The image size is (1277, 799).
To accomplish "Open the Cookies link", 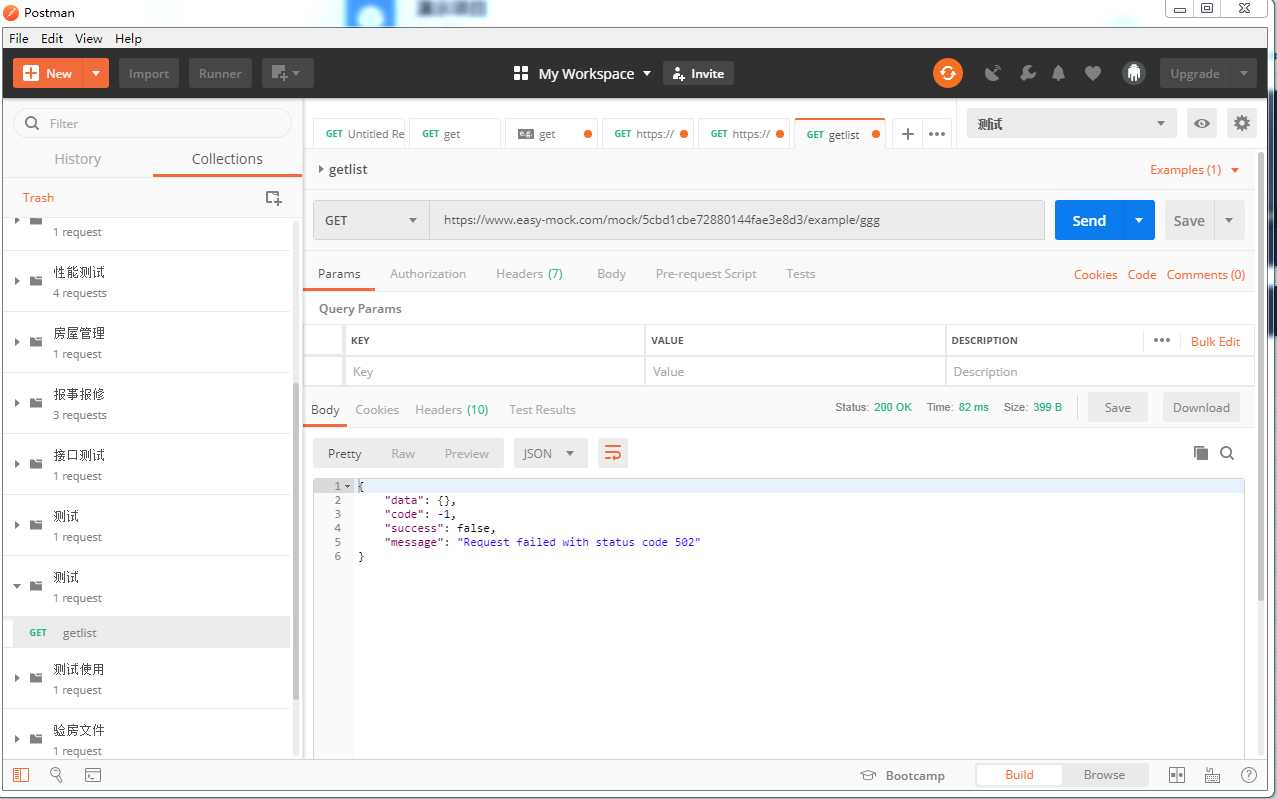I will click(1095, 274).
